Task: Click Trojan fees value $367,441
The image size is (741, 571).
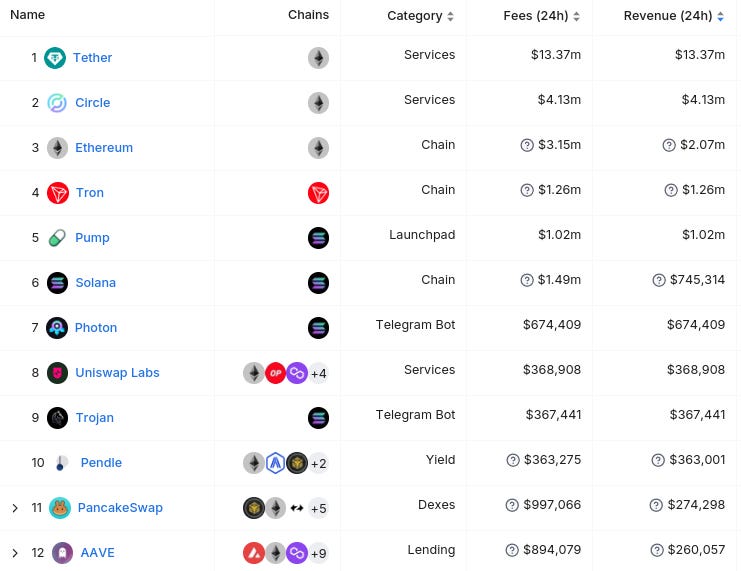Action: [553, 415]
